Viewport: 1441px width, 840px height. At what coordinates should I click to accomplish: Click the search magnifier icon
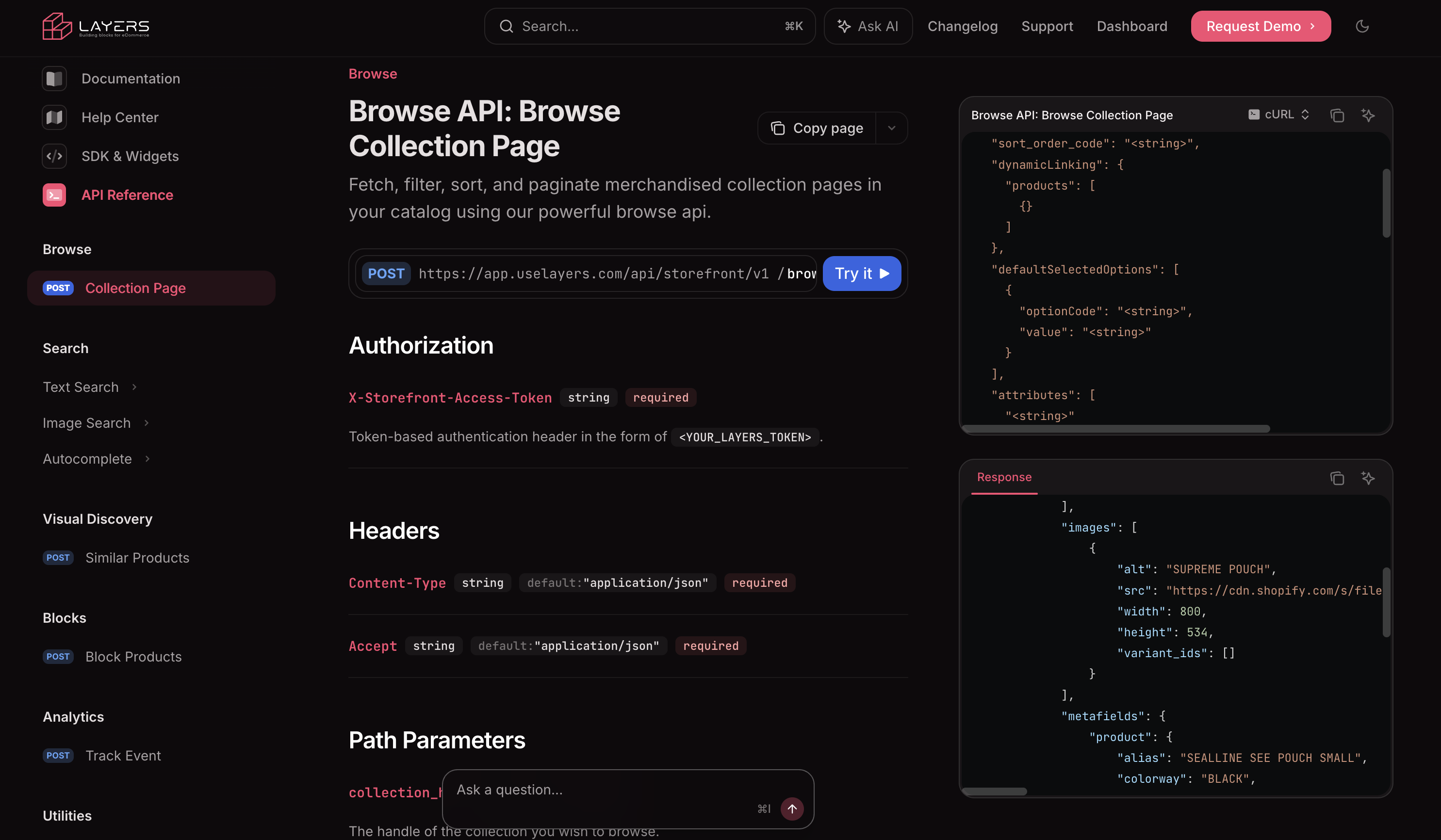pos(507,26)
